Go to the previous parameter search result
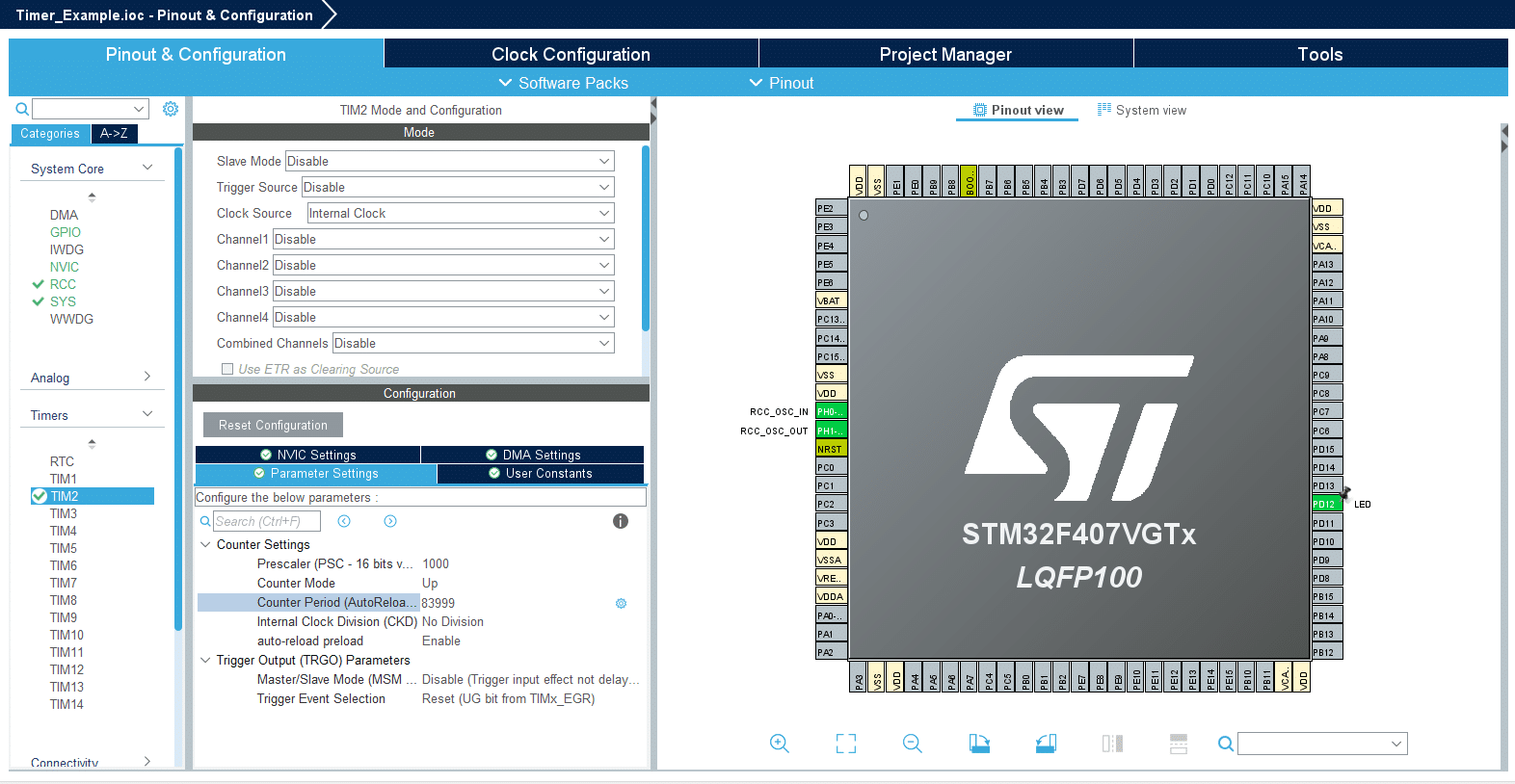 coord(344,521)
